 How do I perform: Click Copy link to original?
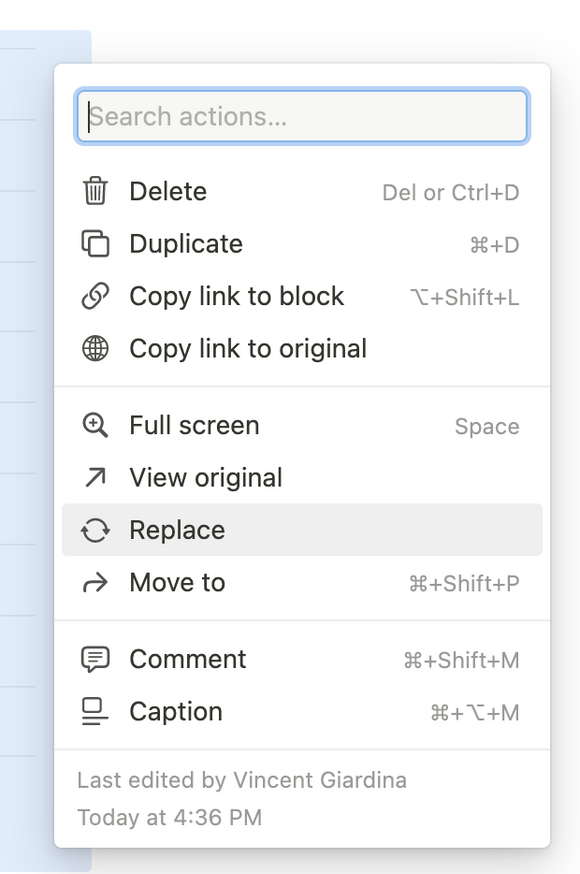click(x=248, y=349)
